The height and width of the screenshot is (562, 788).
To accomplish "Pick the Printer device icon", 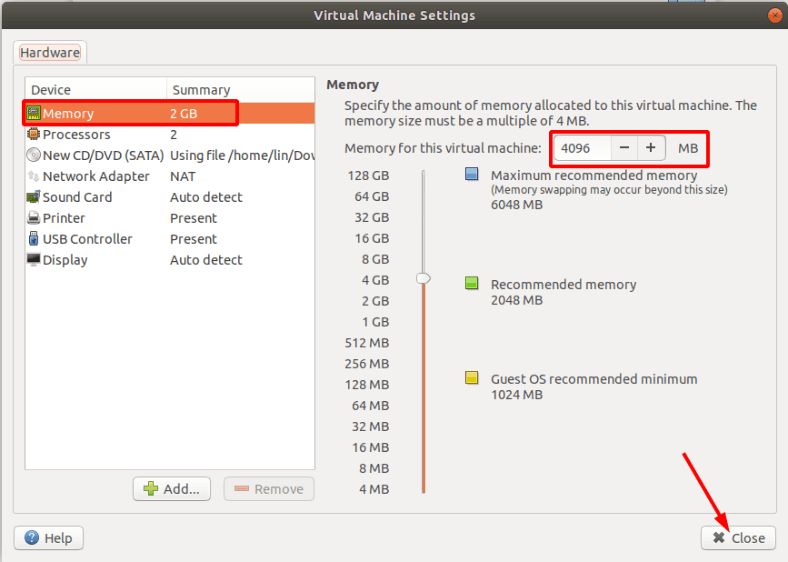I will (33, 218).
